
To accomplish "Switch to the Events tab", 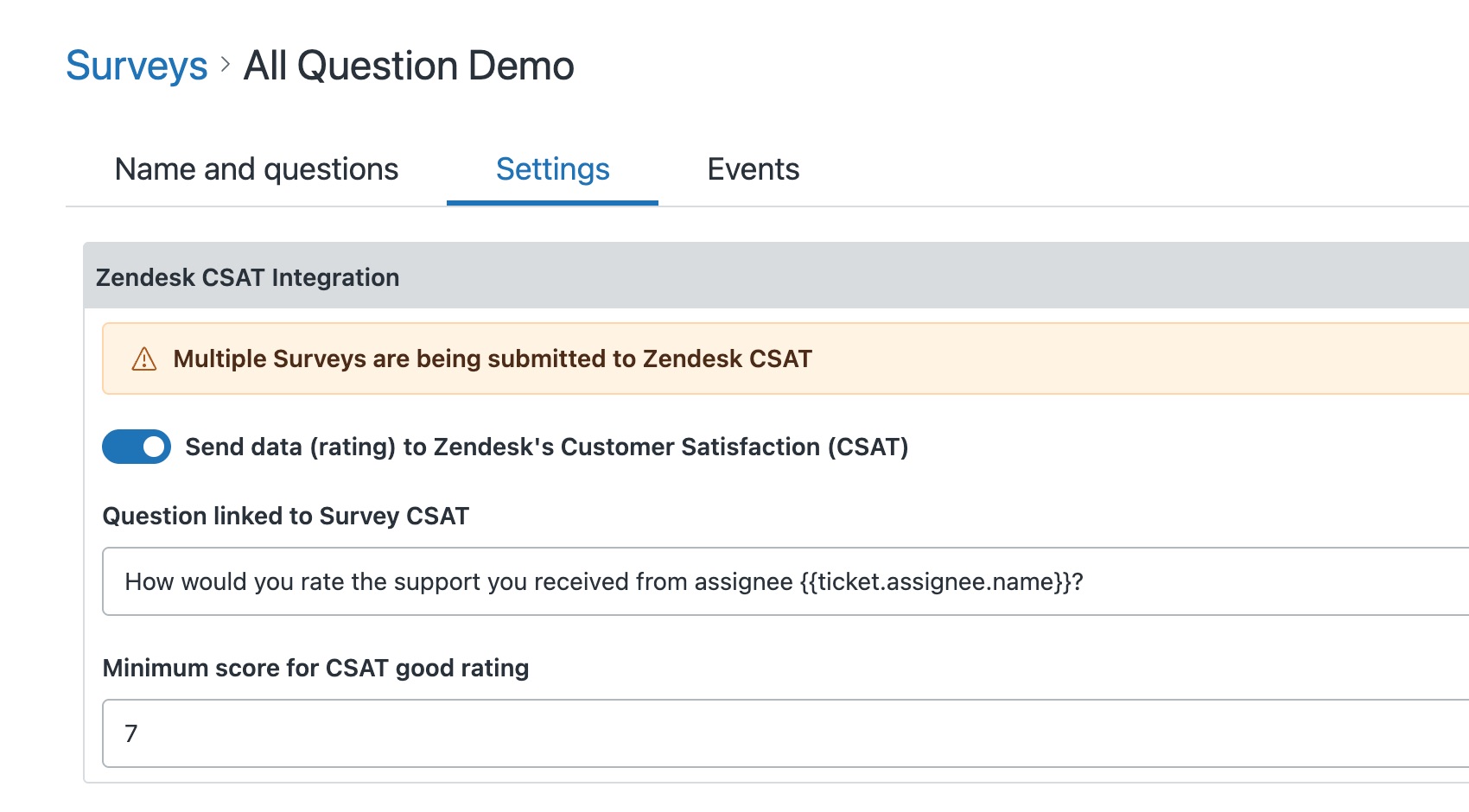I will [x=753, y=169].
